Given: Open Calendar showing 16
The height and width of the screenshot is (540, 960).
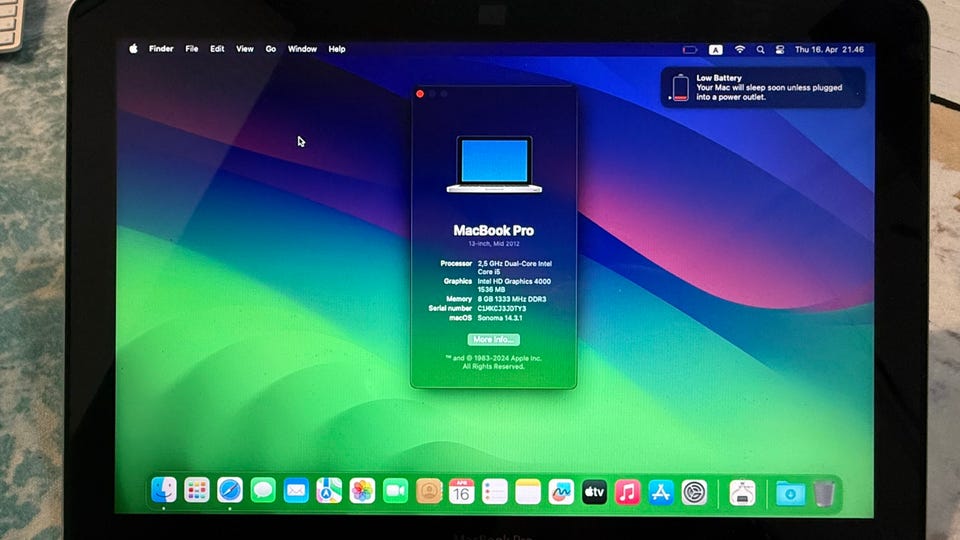Looking at the screenshot, I should (462, 492).
